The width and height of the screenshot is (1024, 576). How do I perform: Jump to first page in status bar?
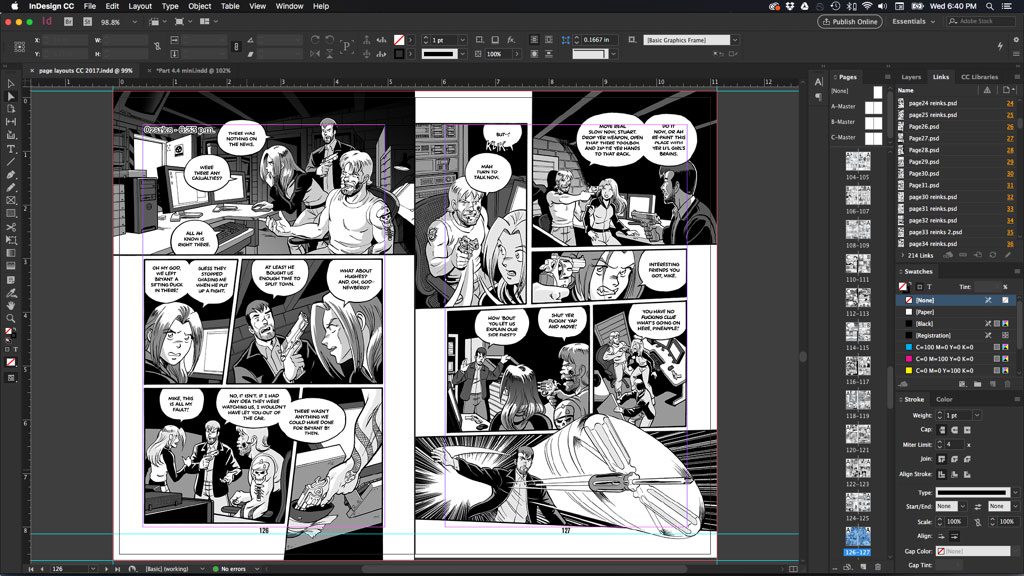pyautogui.click(x=31, y=569)
